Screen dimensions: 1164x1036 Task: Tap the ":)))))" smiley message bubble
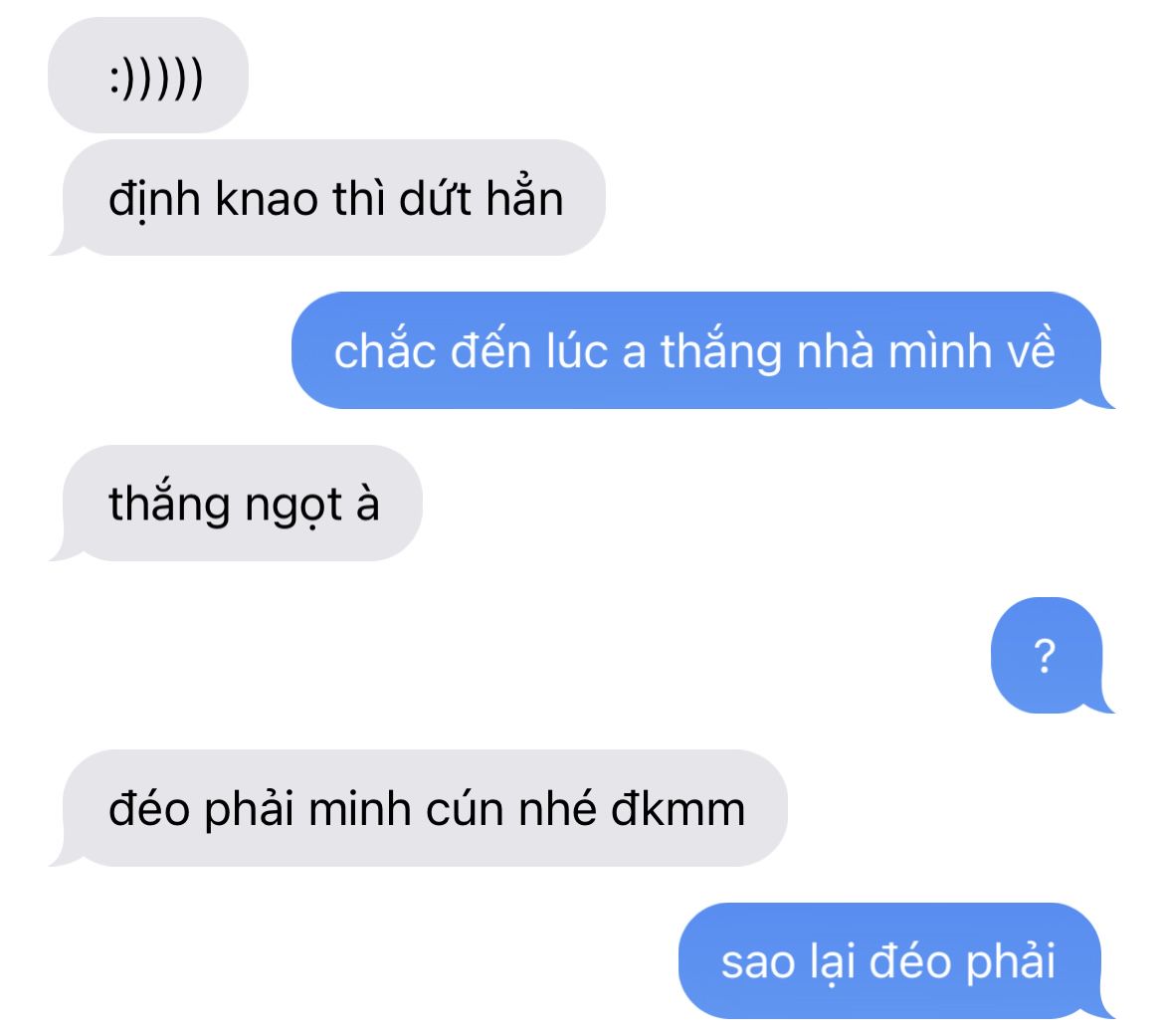click(147, 75)
